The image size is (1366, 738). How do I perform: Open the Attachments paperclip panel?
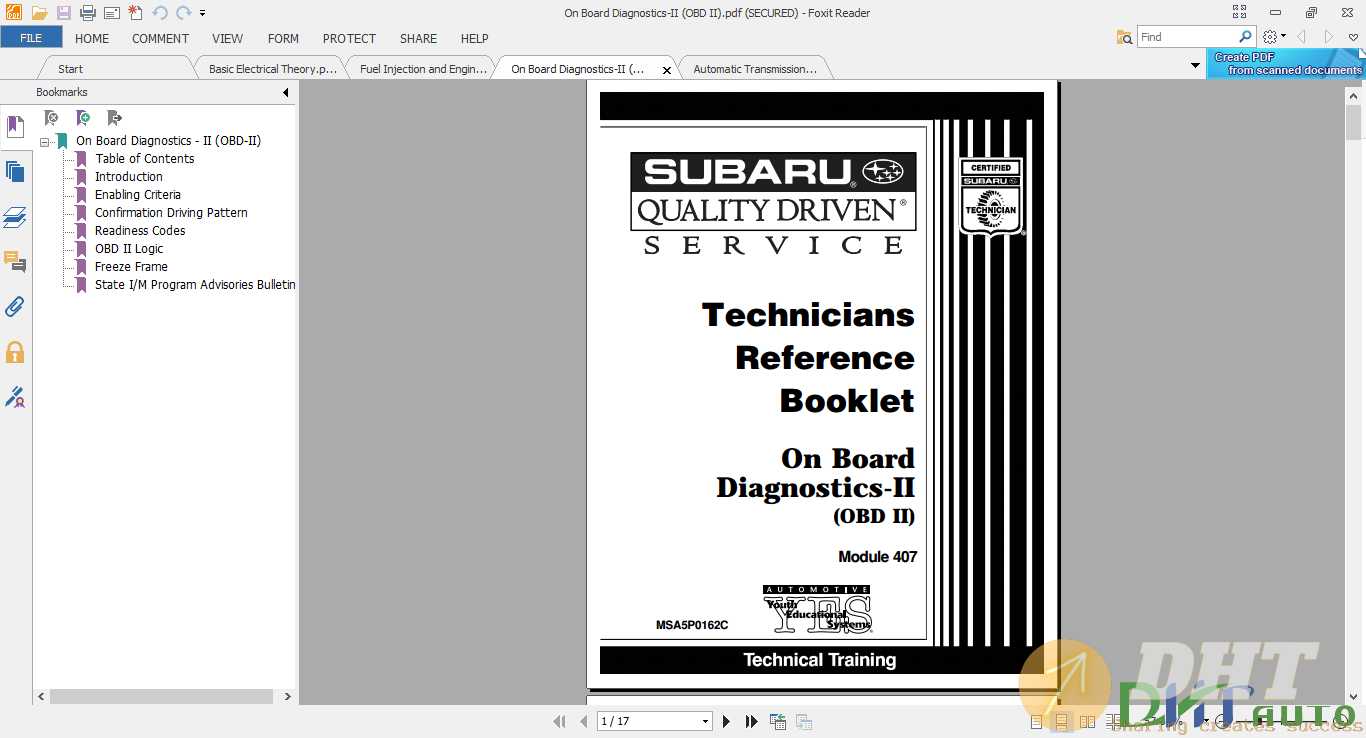click(15, 307)
